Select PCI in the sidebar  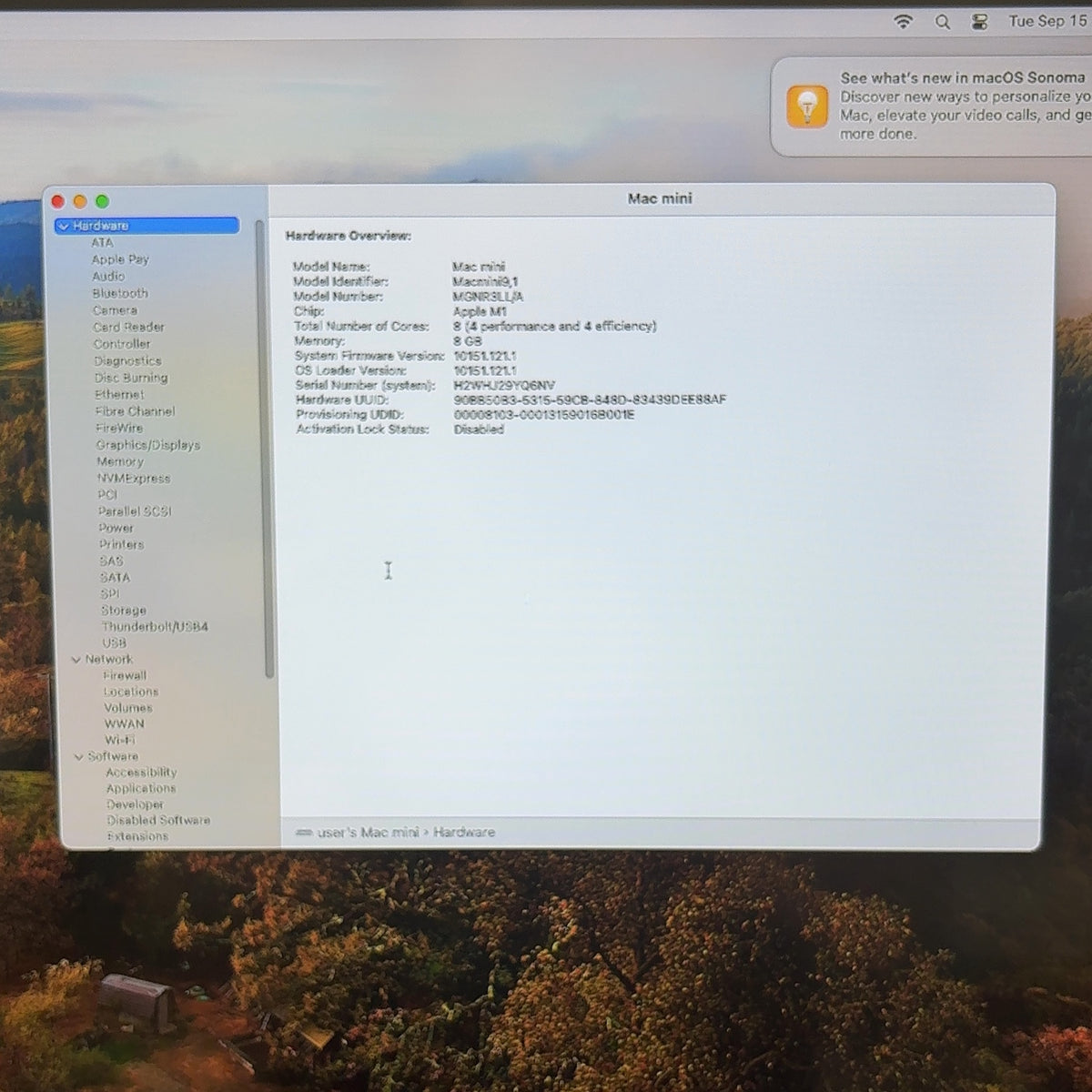(107, 495)
